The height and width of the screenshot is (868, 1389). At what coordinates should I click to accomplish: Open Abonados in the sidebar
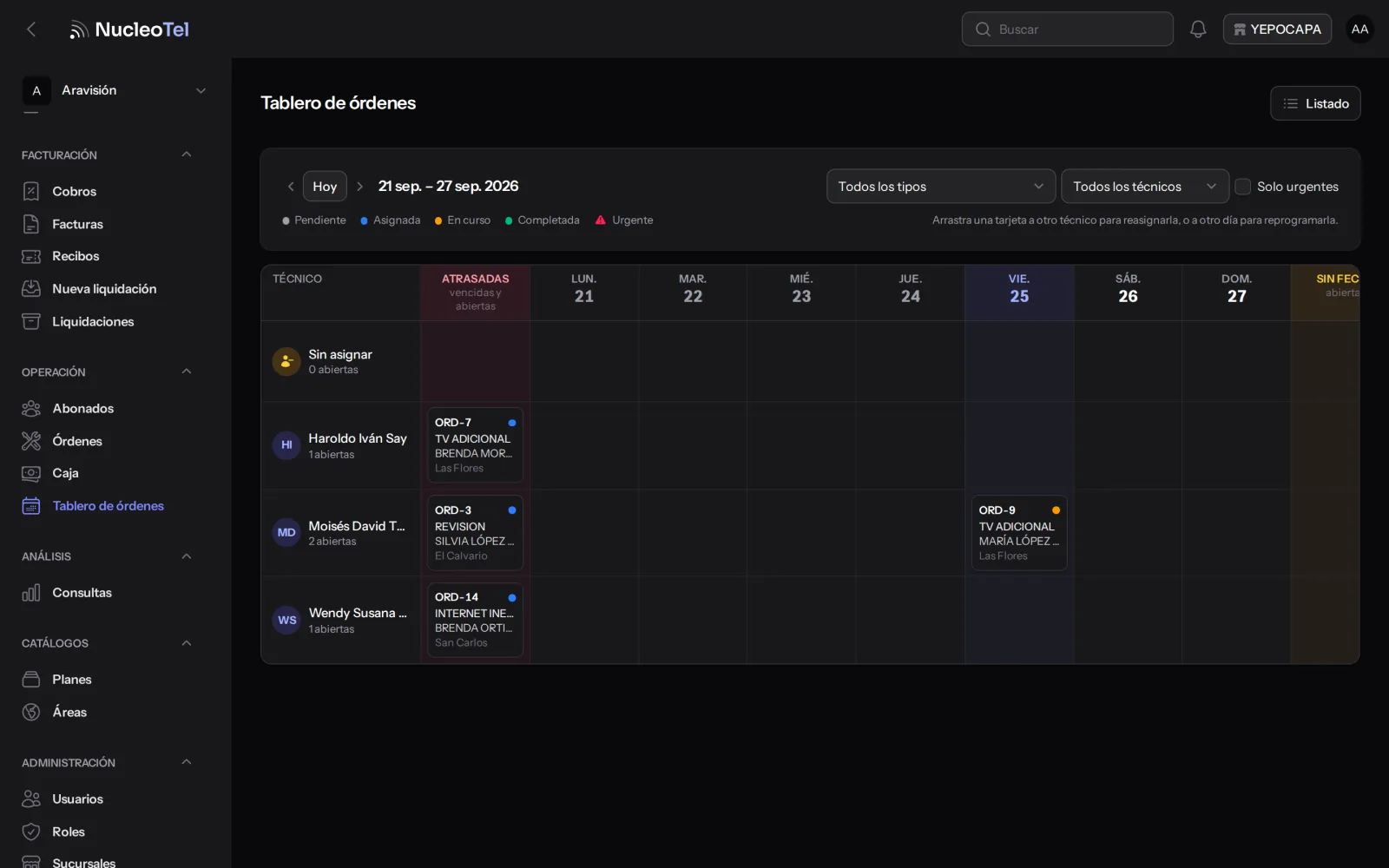point(82,408)
